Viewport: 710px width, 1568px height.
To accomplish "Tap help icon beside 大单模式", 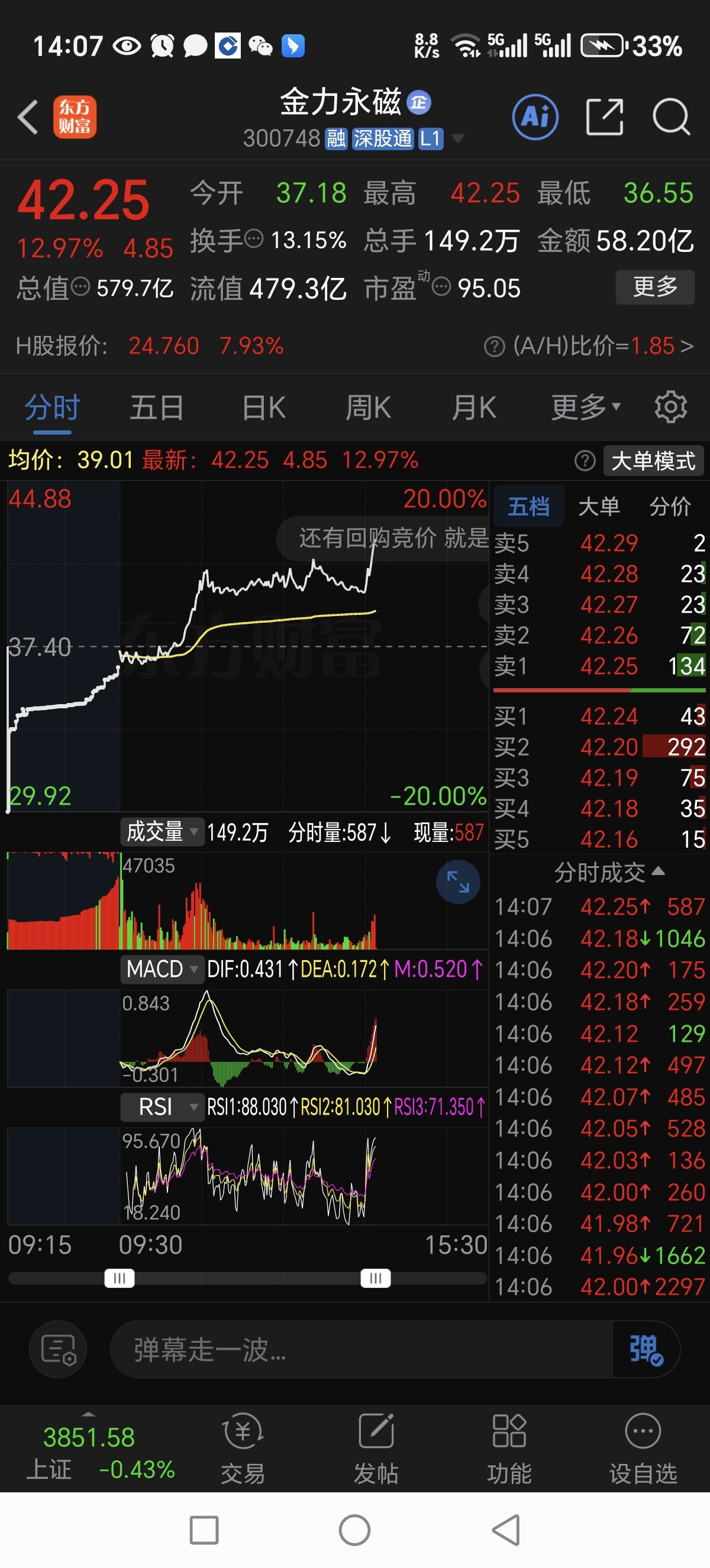I will [x=585, y=461].
